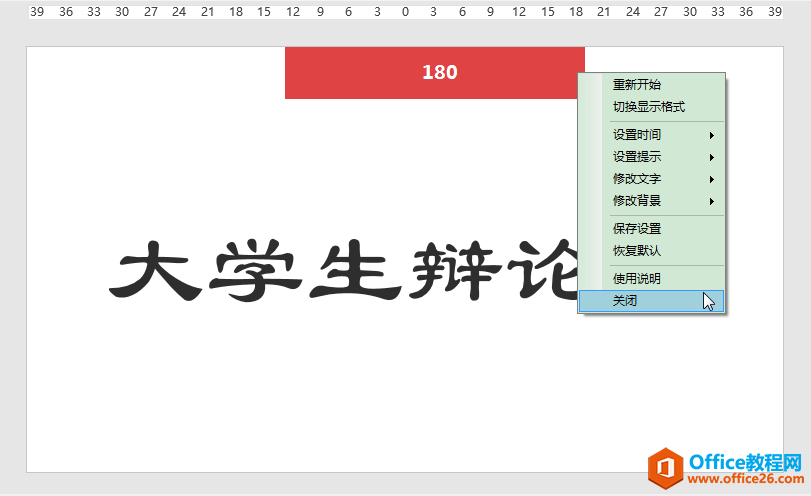The image size is (811, 496).
Task: Choose 恢复默认 menu entry
Action: click(652, 251)
